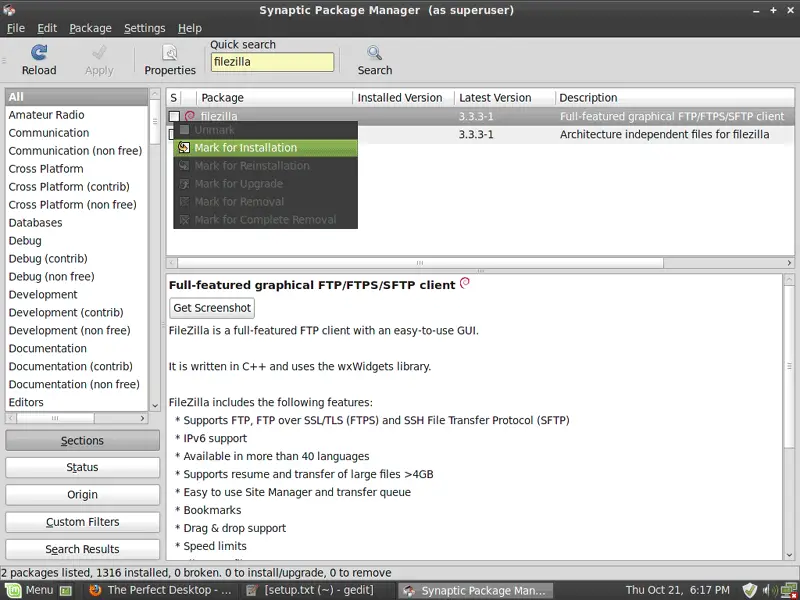Click the Properties toolbar icon
Image resolution: width=800 pixels, height=600 pixels.
click(170, 53)
